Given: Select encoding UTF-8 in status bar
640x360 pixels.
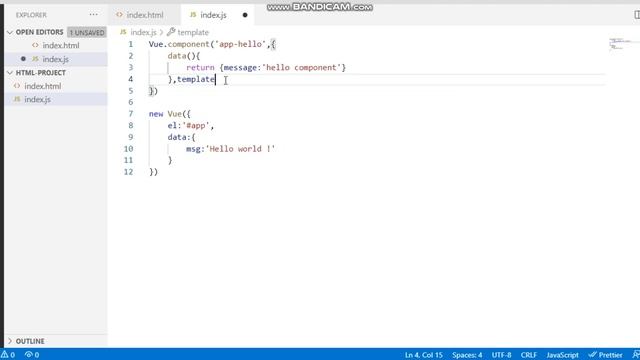Looking at the screenshot, I should coord(501,355).
